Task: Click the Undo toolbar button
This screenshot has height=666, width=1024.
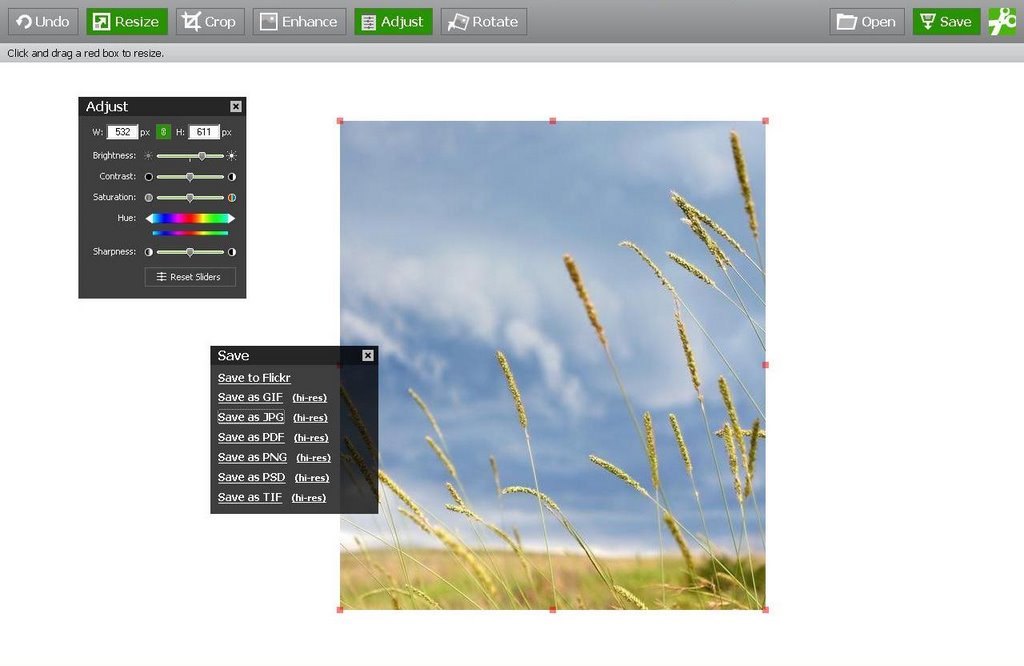Action: [43, 22]
